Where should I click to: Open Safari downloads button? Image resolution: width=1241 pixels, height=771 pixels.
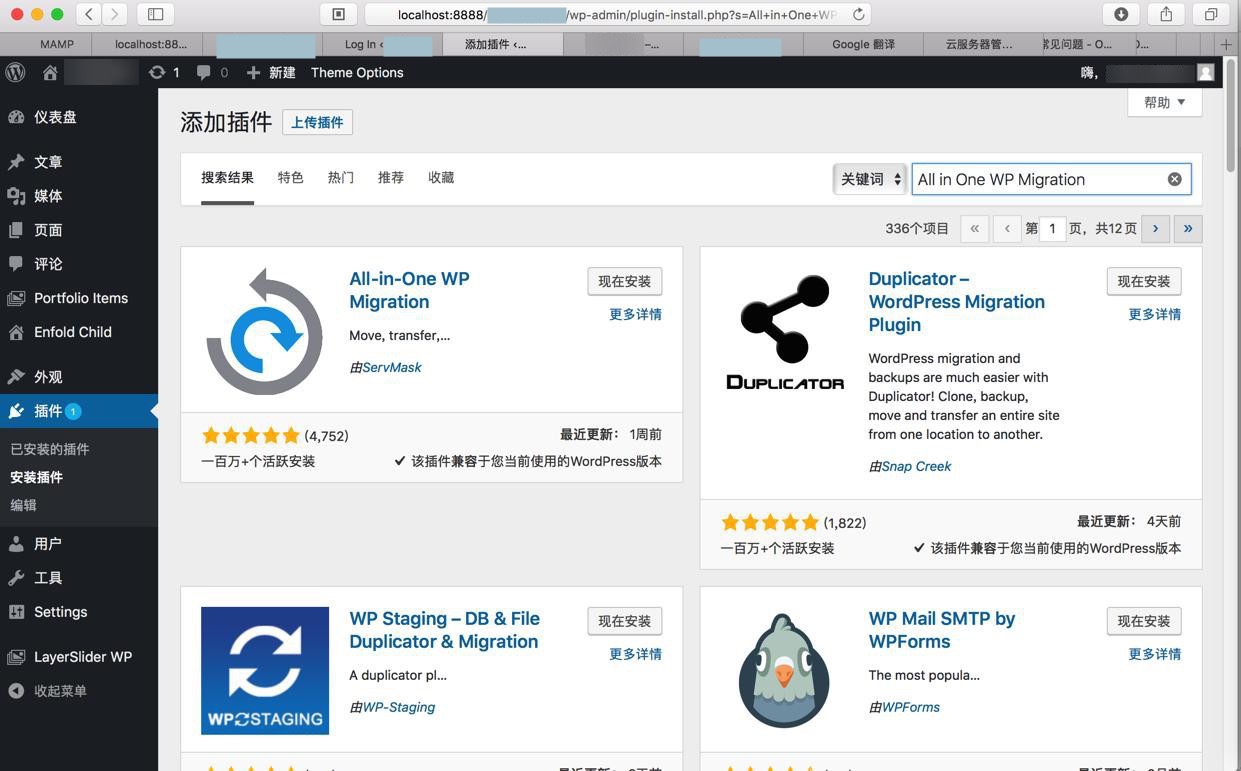pos(1121,14)
